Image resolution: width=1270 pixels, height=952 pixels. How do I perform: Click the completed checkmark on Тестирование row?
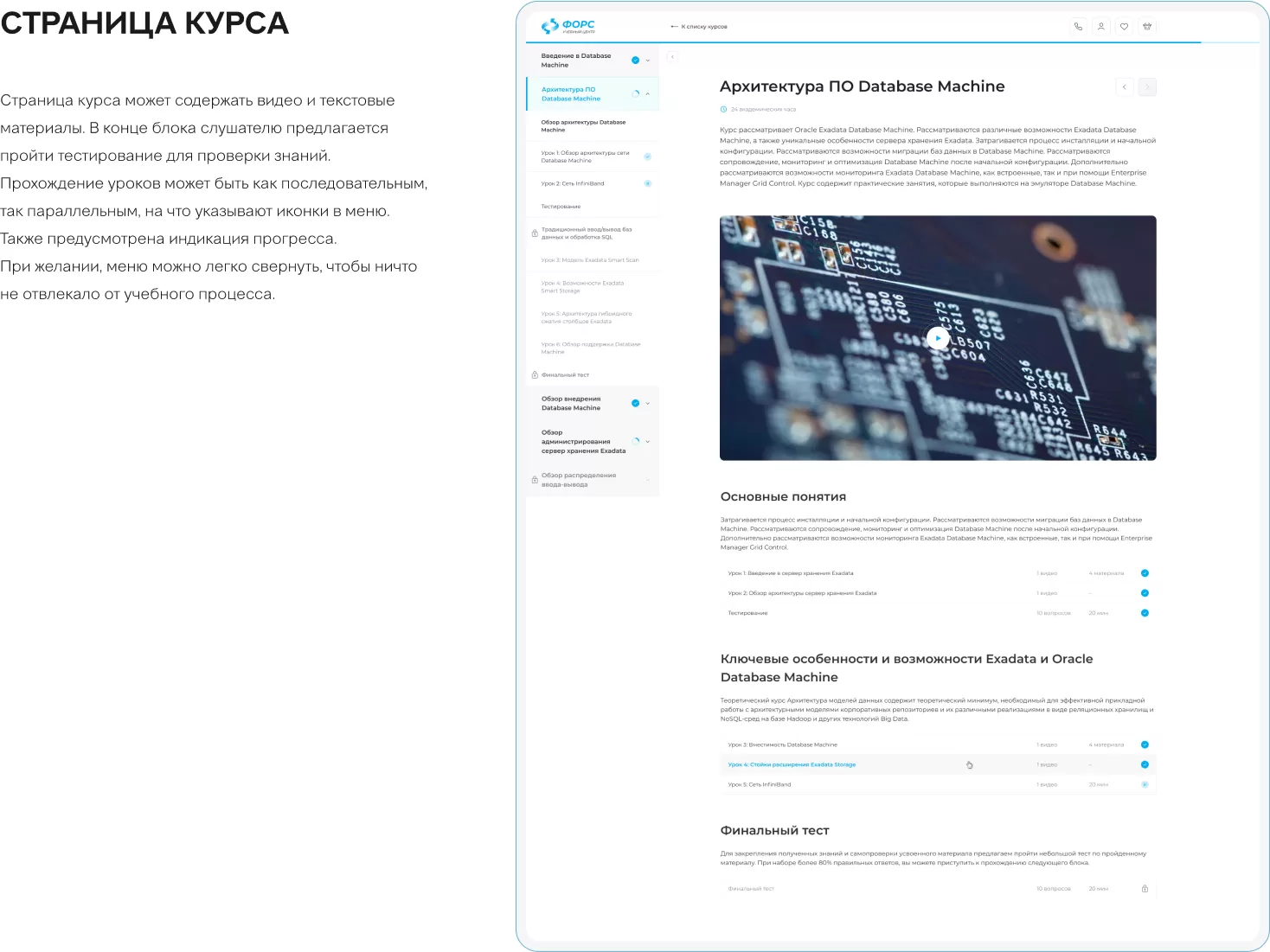(1145, 613)
